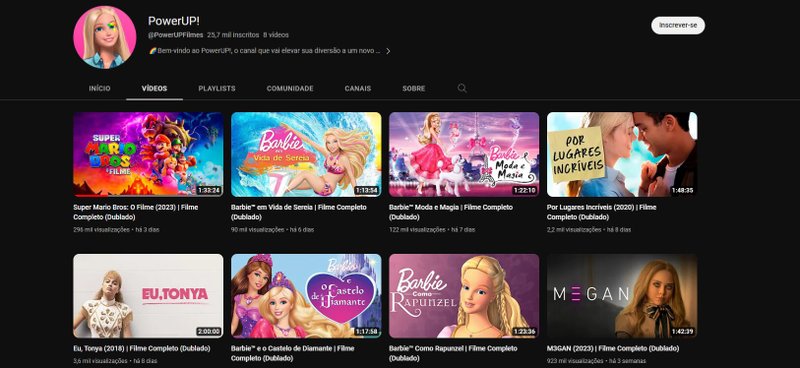The width and height of the screenshot is (800, 368).
Task: Click the 1:32:24 duration badge
Action: (x=209, y=190)
